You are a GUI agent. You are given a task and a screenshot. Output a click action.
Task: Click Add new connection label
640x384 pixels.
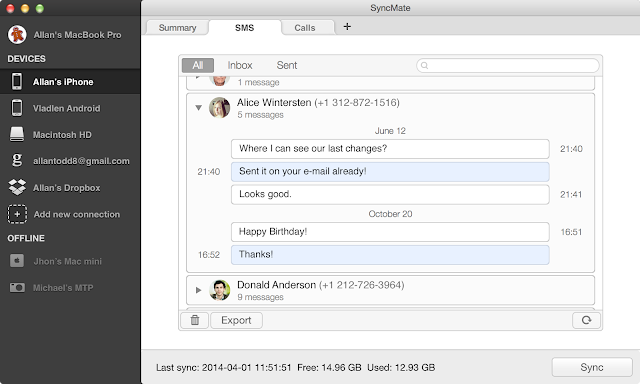77,214
